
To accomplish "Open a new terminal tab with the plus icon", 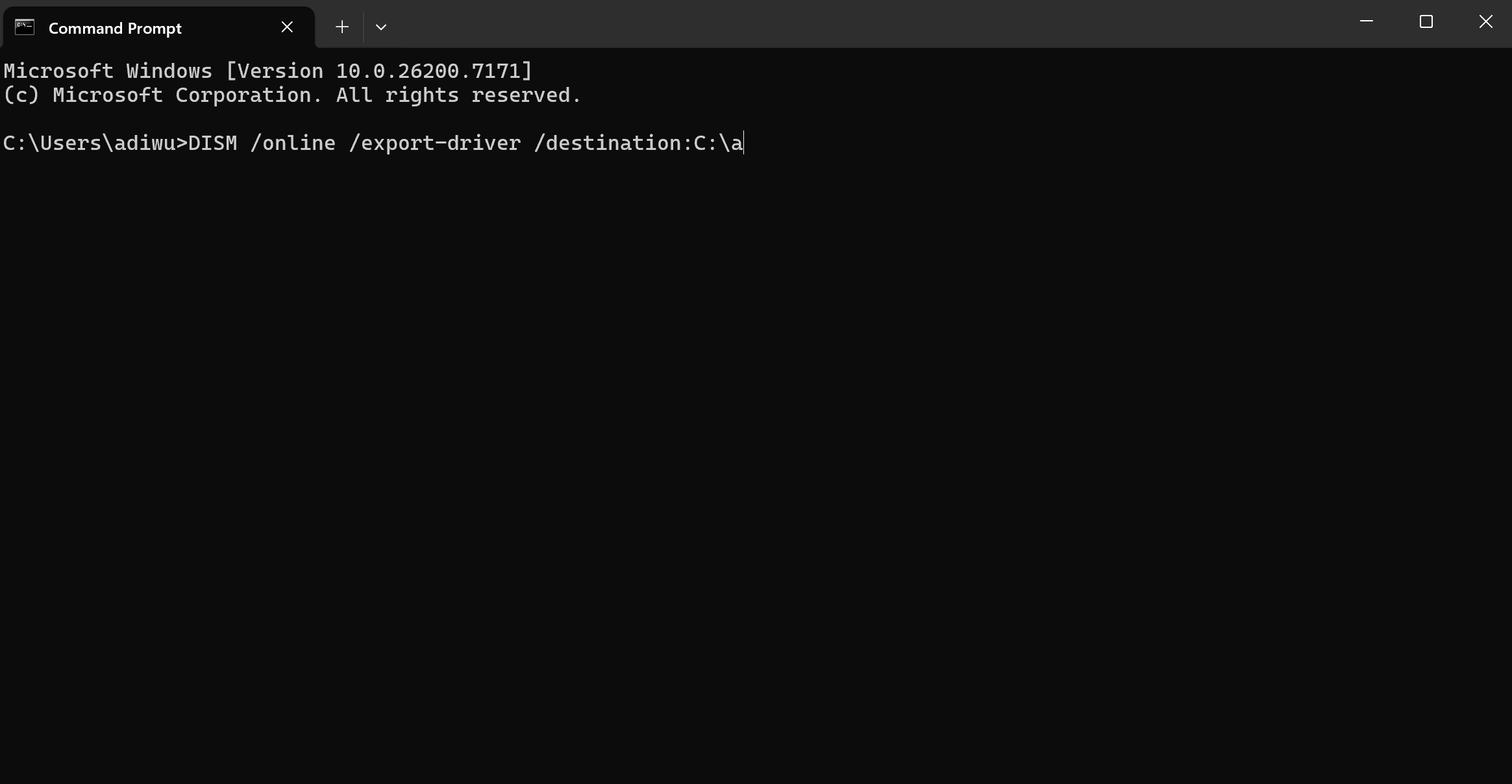I will (x=341, y=27).
